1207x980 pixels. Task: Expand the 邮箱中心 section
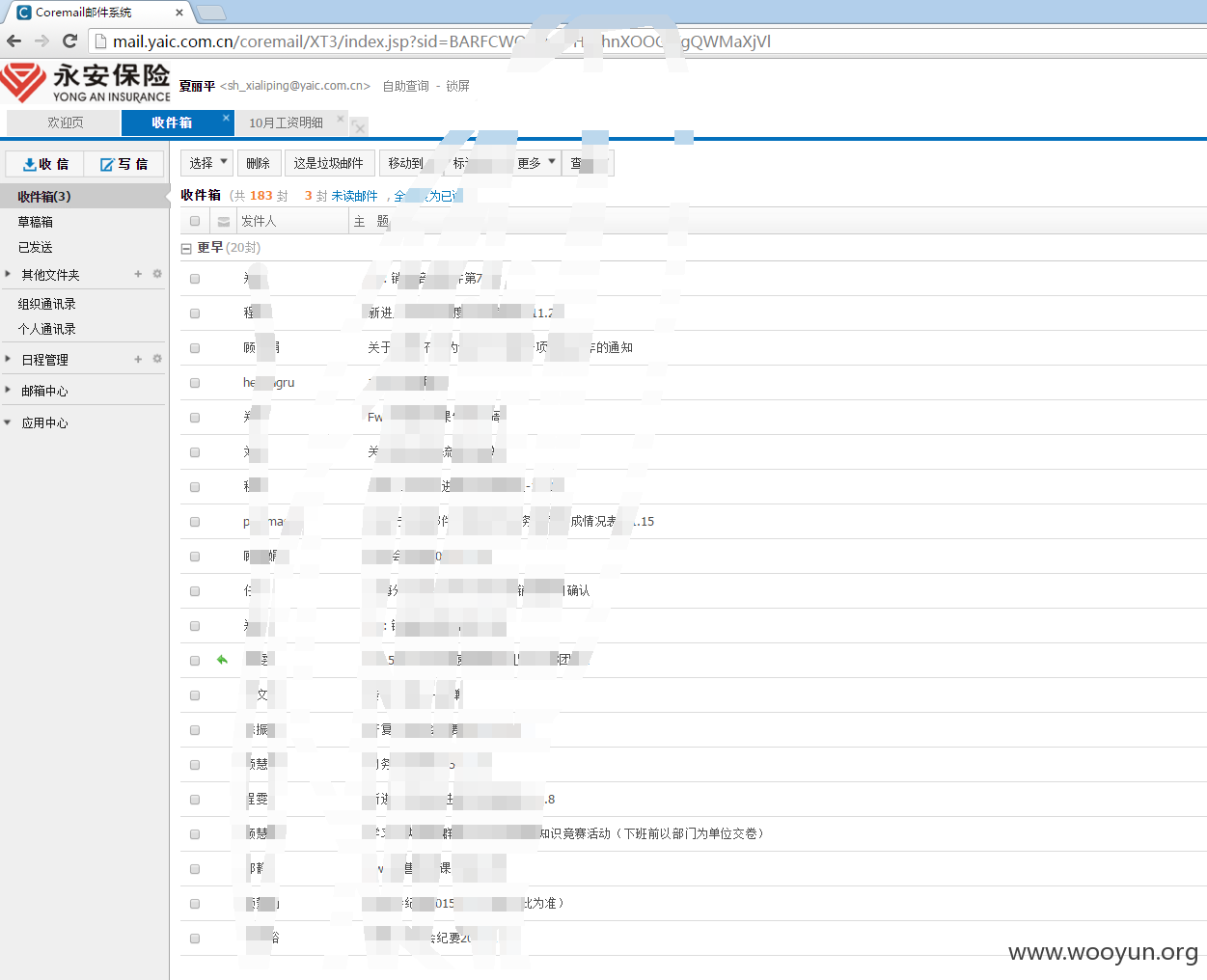click(x=8, y=390)
